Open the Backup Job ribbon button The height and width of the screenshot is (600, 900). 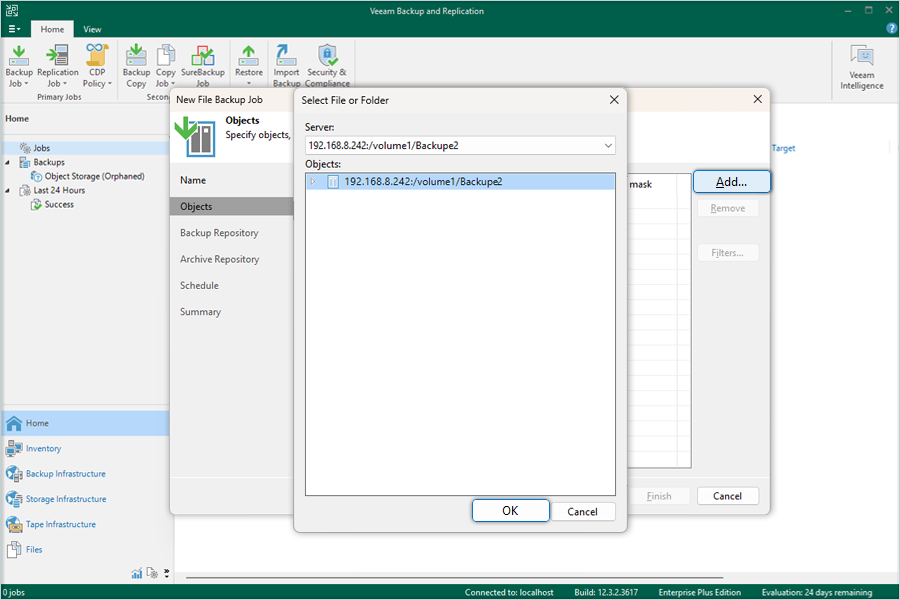pyautogui.click(x=19, y=66)
